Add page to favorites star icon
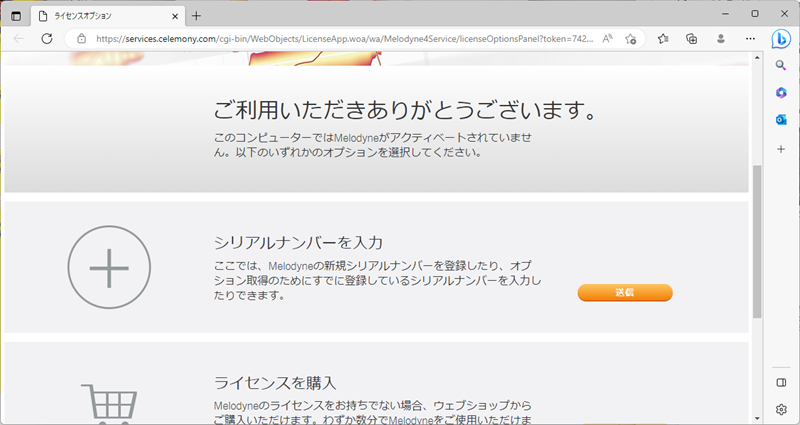Image resolution: width=800 pixels, height=425 pixels. 631,39
